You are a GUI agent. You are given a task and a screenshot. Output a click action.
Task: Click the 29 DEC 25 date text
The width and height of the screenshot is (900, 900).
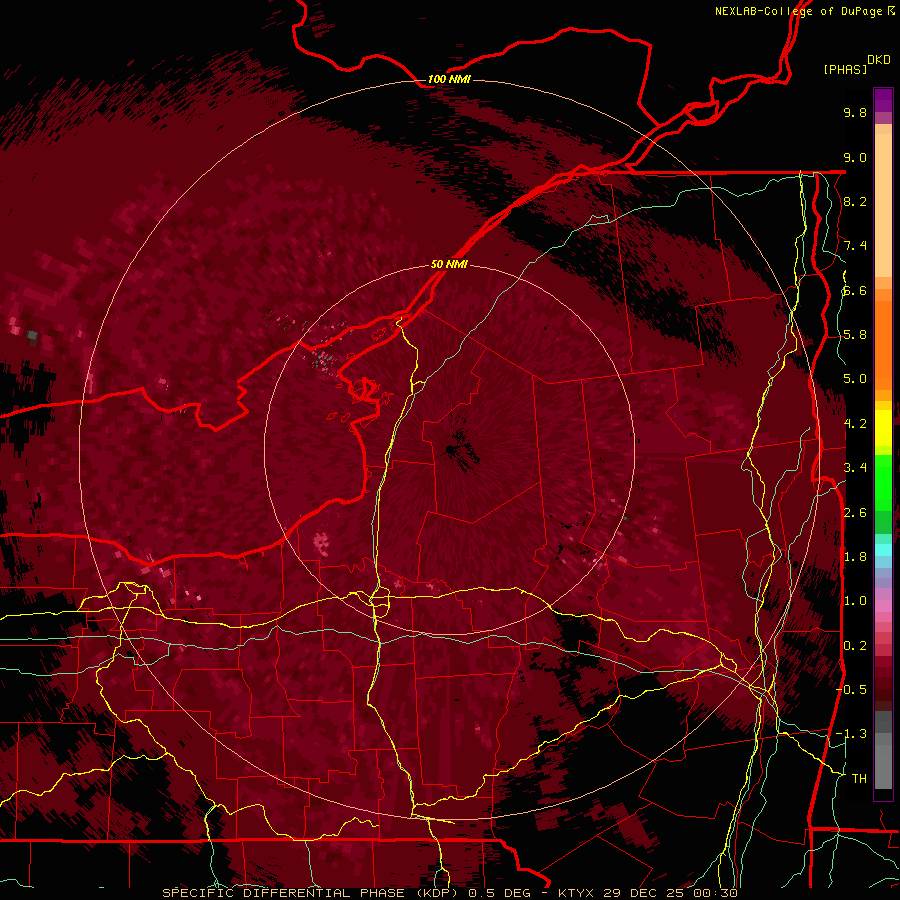tap(645, 893)
